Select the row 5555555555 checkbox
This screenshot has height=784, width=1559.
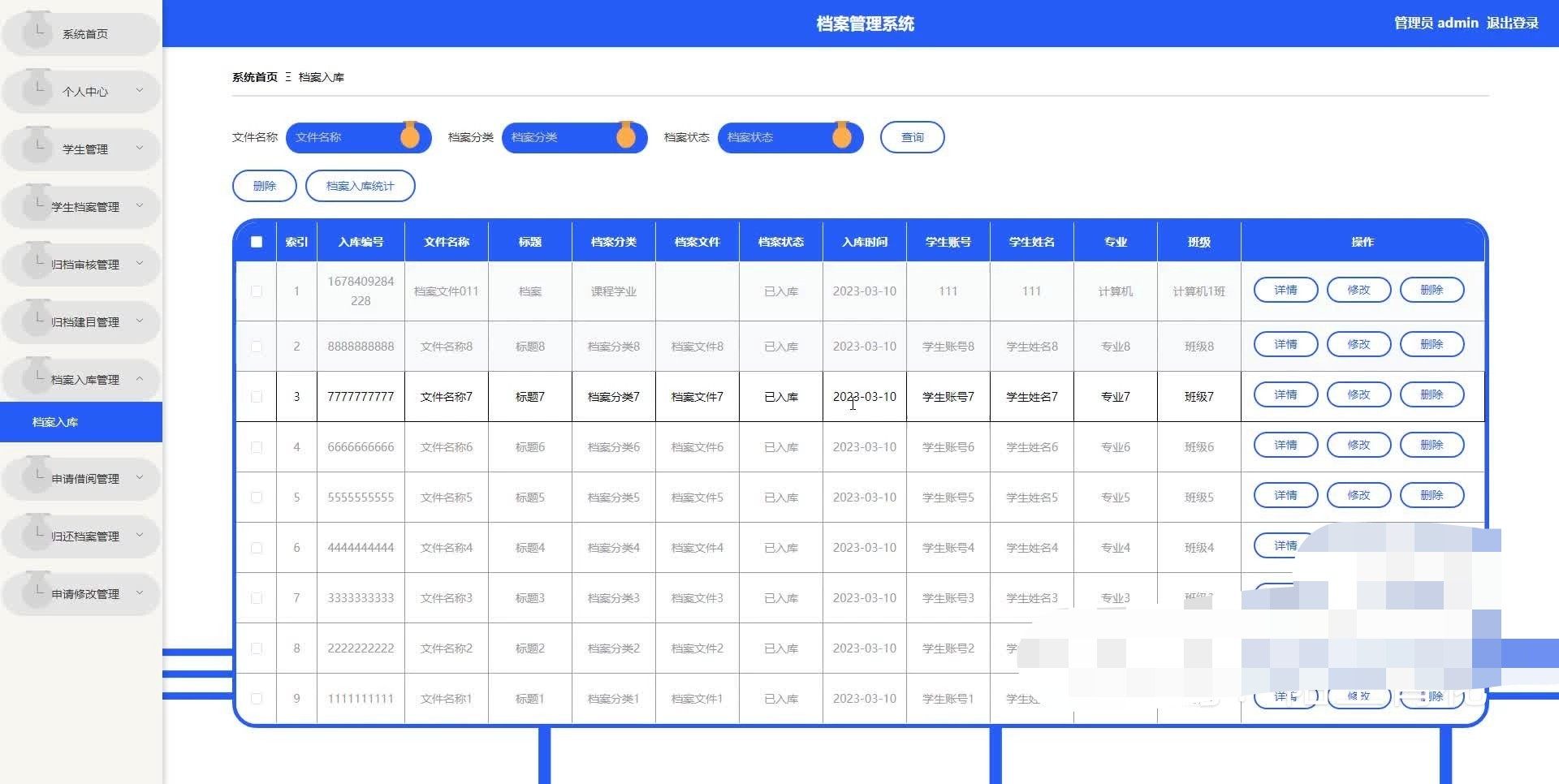click(x=257, y=498)
